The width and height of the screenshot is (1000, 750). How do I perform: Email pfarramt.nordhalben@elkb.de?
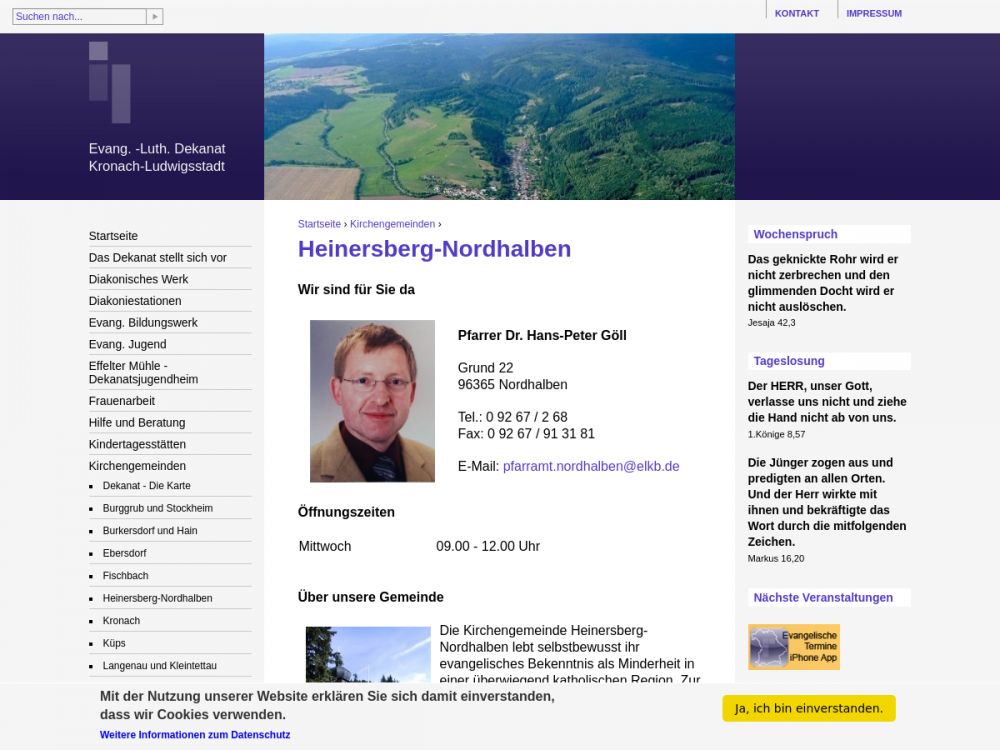[x=591, y=466]
